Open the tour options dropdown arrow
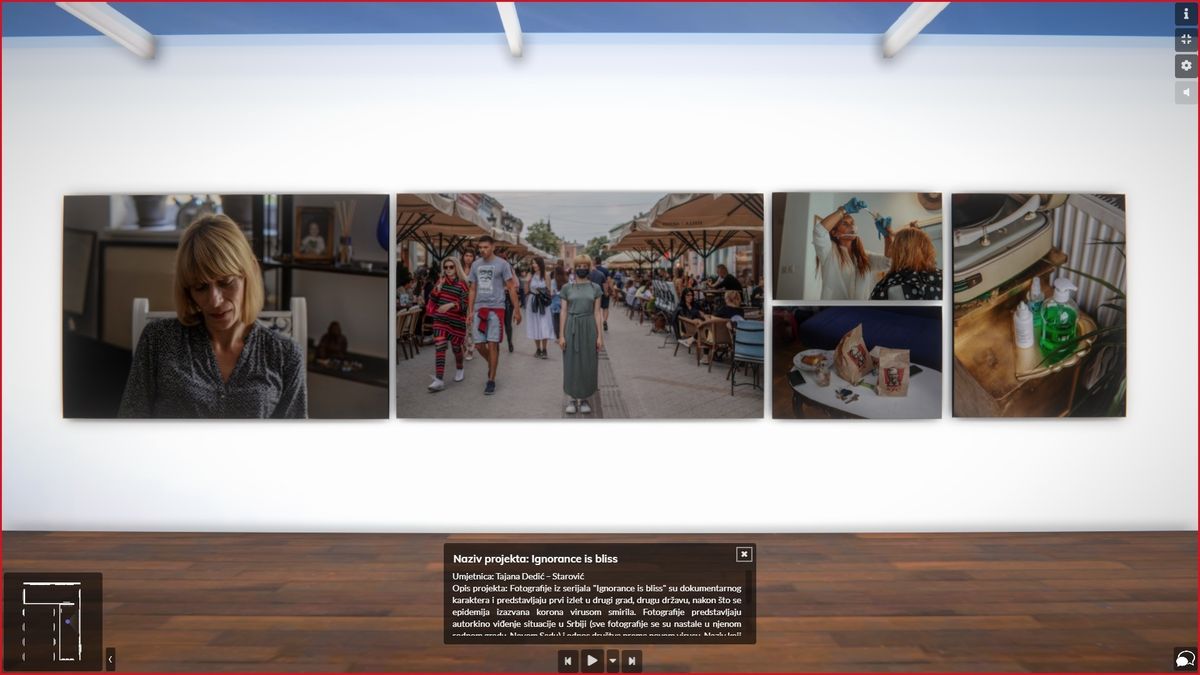The height and width of the screenshot is (675, 1200). point(612,661)
